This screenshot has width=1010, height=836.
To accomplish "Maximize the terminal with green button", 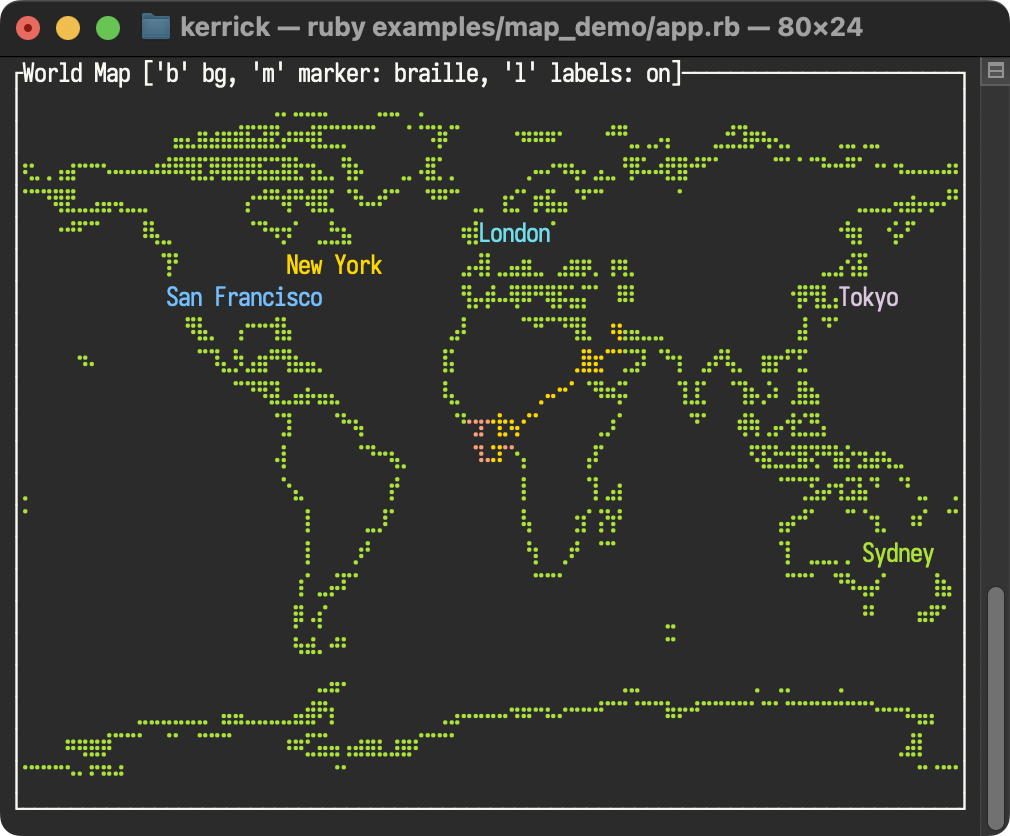I will point(108,28).
